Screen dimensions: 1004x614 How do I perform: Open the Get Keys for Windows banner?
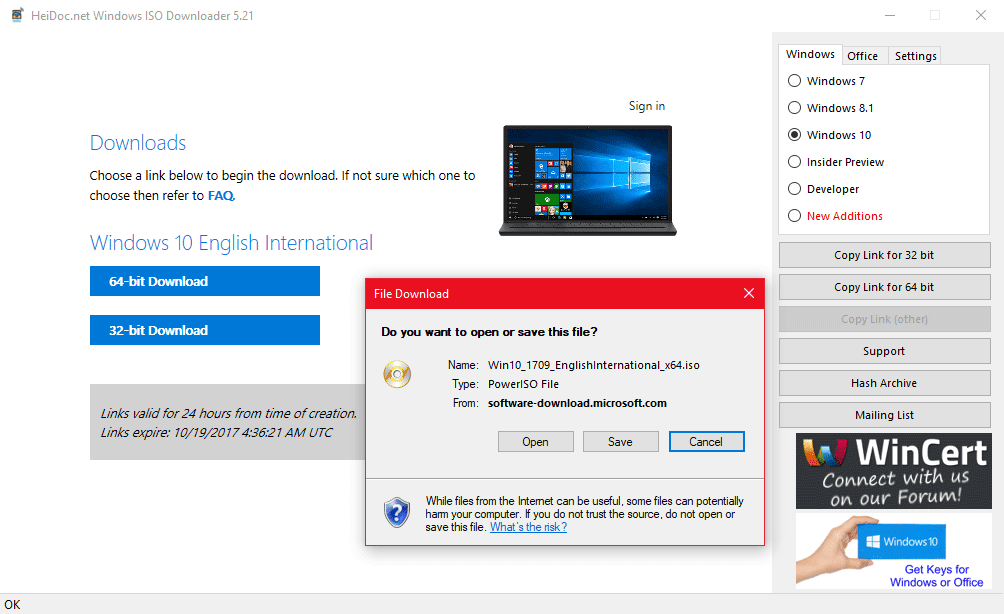pos(893,551)
